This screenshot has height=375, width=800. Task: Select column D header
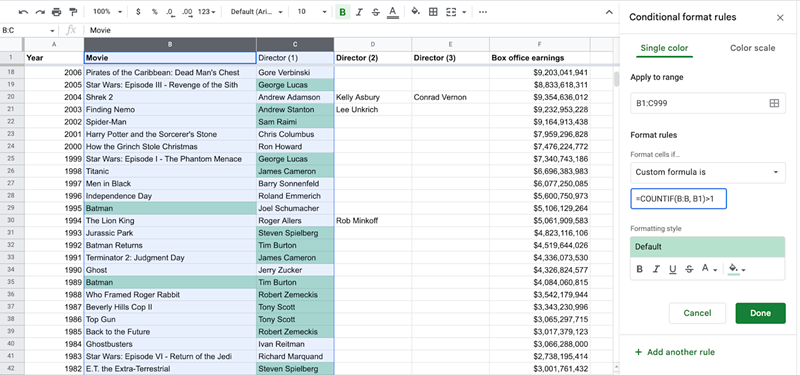[373, 44]
